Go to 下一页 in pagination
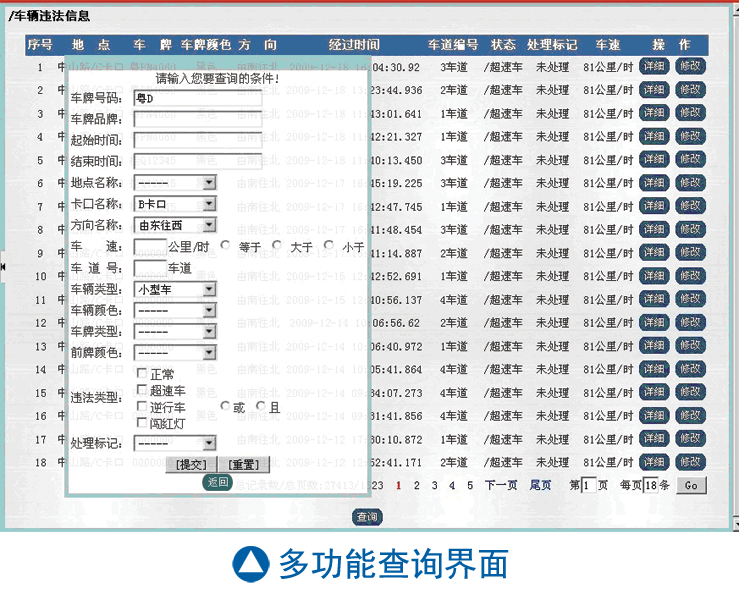The width and height of the screenshot is (739, 600). [x=501, y=485]
